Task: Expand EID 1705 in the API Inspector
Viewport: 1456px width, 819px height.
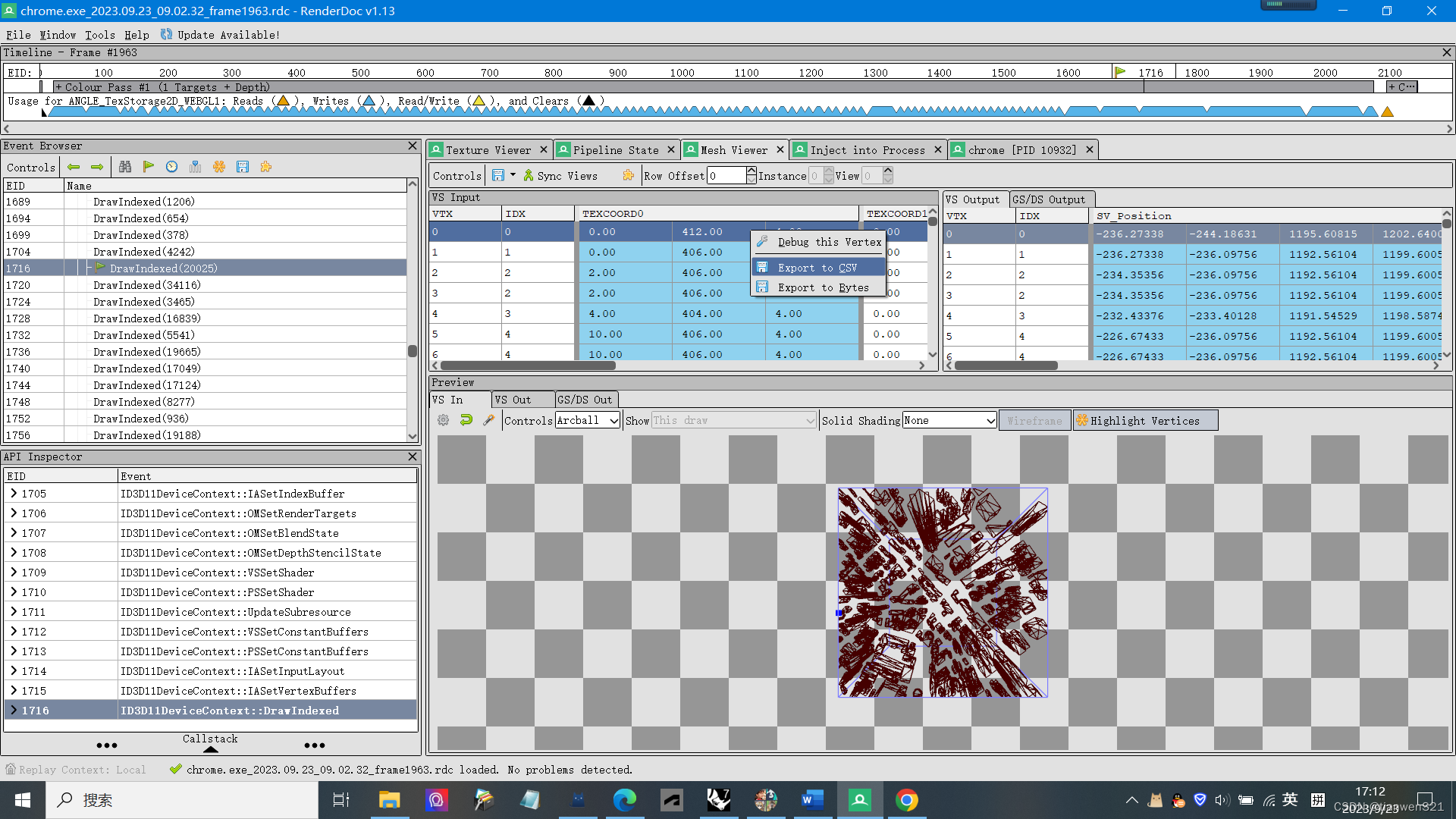Action: point(14,493)
